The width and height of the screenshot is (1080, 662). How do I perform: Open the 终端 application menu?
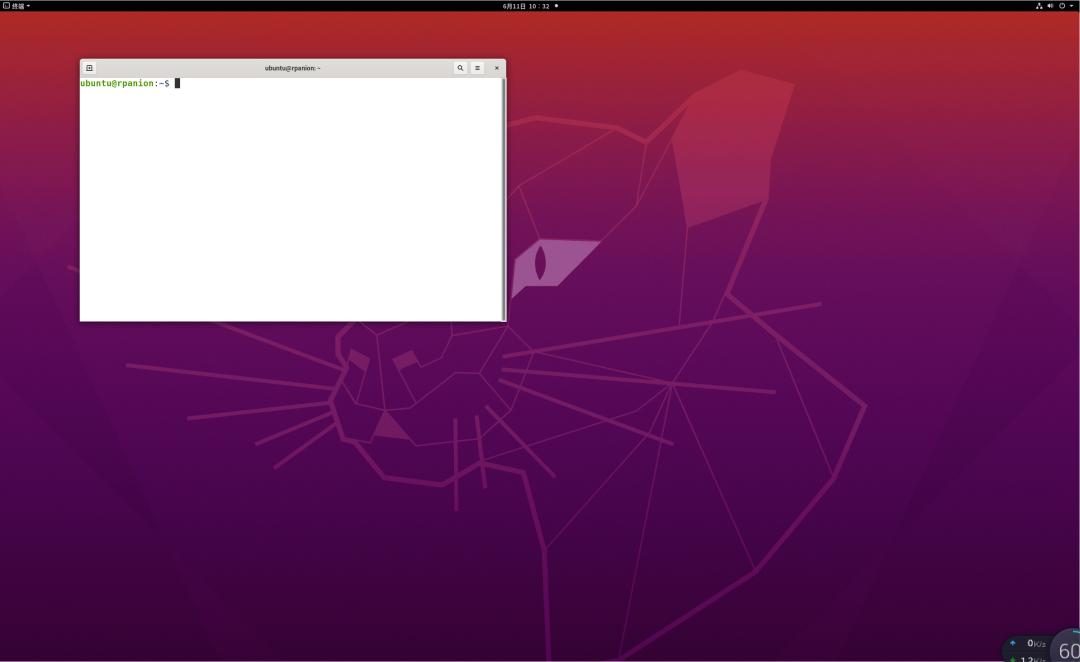(17, 6)
